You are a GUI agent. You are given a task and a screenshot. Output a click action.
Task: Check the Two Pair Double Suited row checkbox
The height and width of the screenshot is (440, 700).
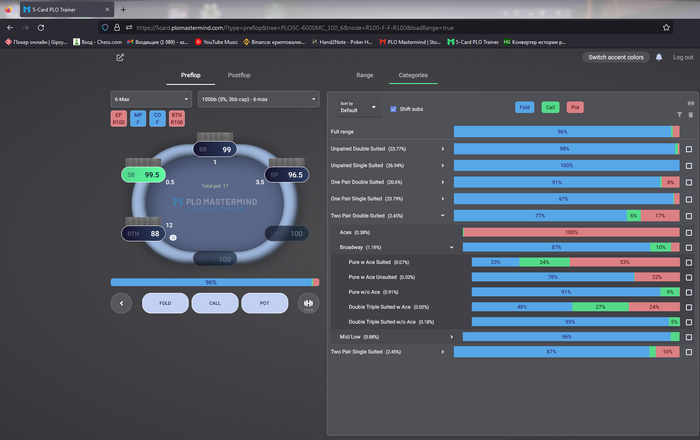coord(689,216)
